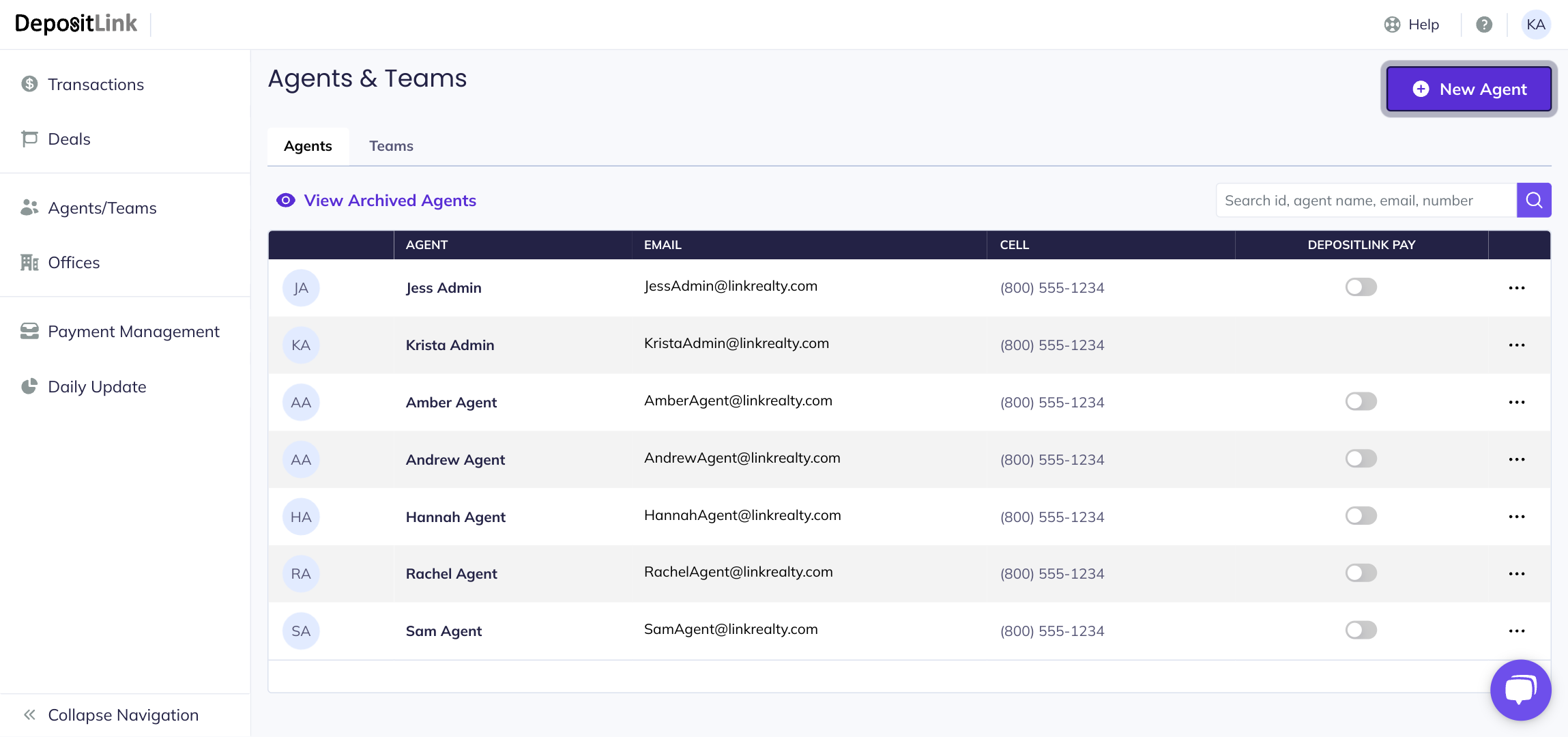Click the question mark help icon
The width and height of the screenshot is (1568, 737).
[x=1484, y=25]
